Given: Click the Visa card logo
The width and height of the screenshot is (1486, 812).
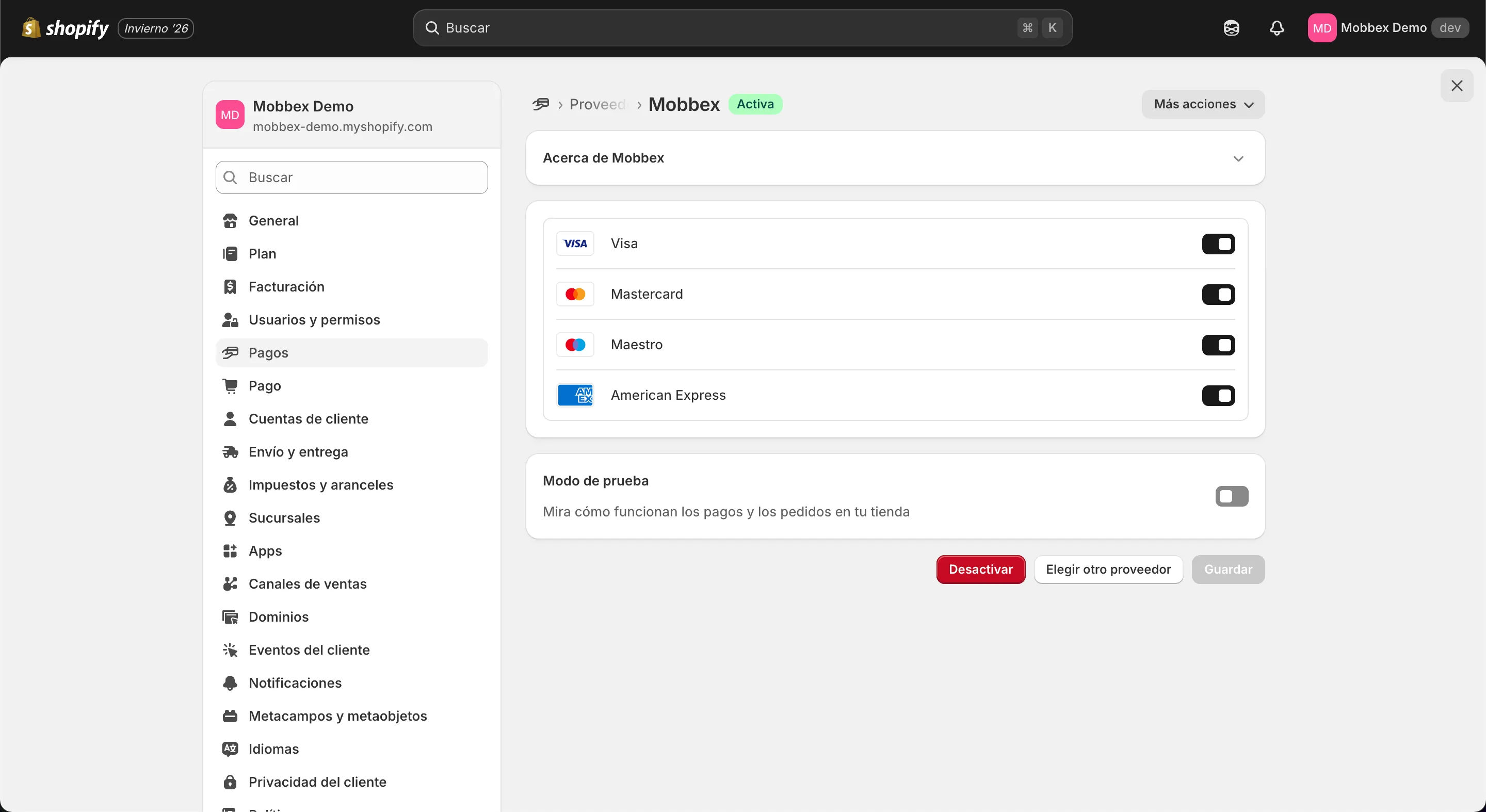Looking at the screenshot, I should click(575, 243).
